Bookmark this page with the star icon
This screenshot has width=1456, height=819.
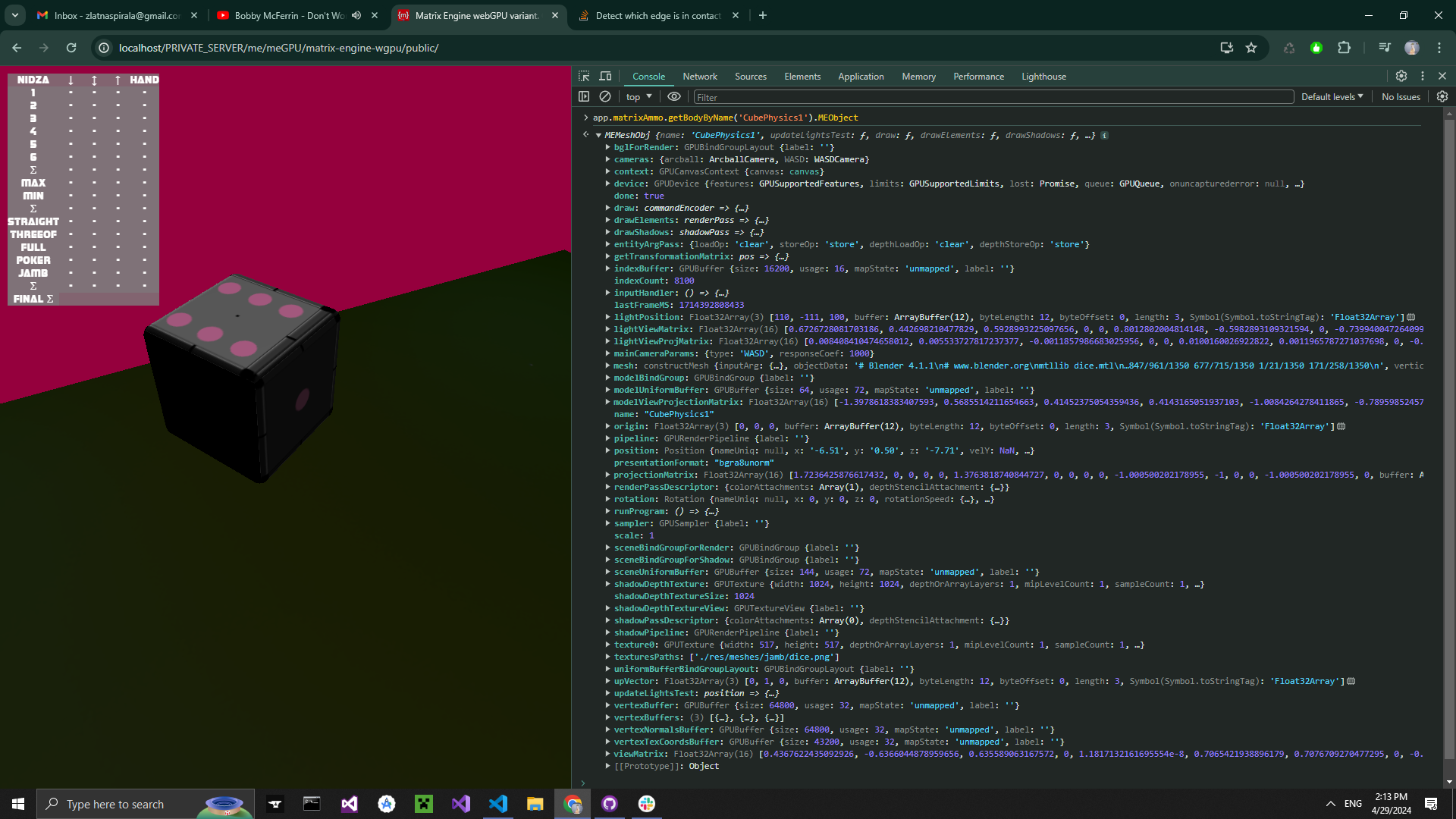click(1251, 48)
